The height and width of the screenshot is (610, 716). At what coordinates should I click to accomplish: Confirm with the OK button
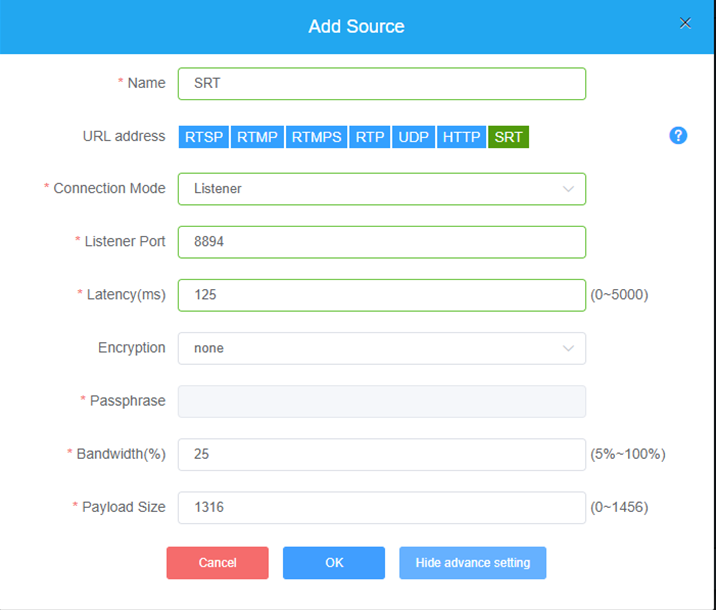334,563
